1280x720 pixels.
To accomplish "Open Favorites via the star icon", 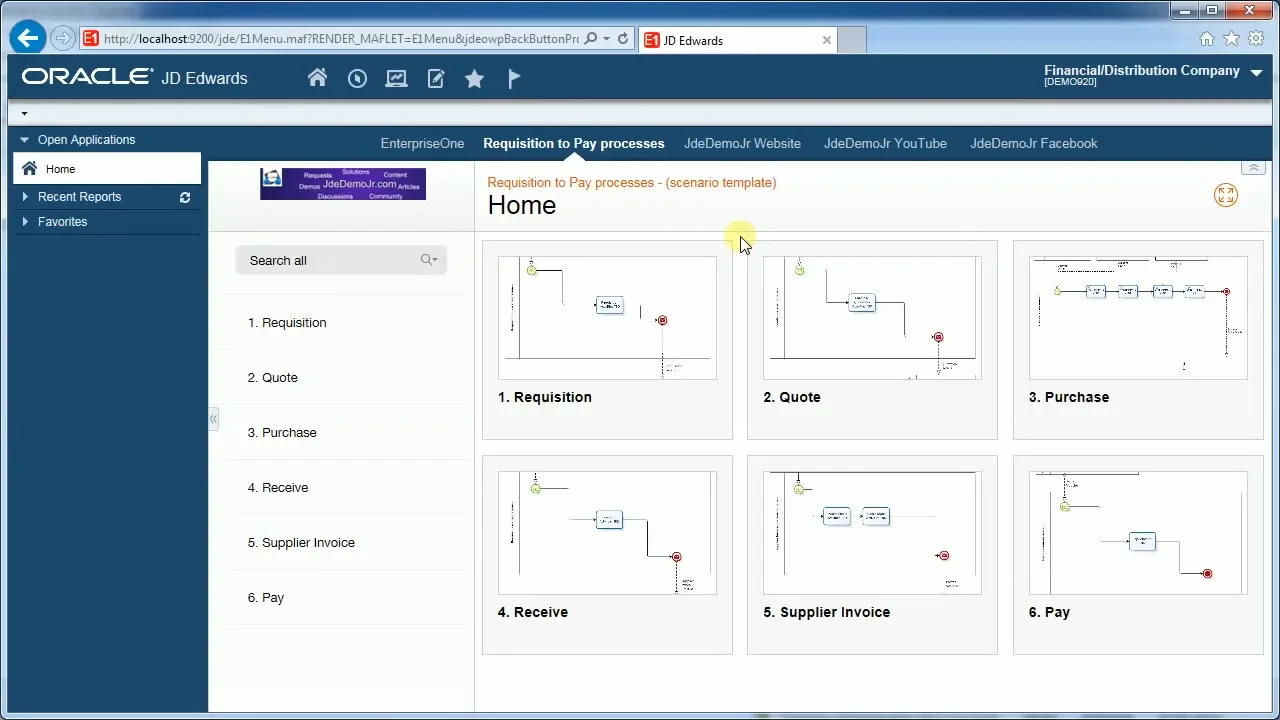I will 474,78.
